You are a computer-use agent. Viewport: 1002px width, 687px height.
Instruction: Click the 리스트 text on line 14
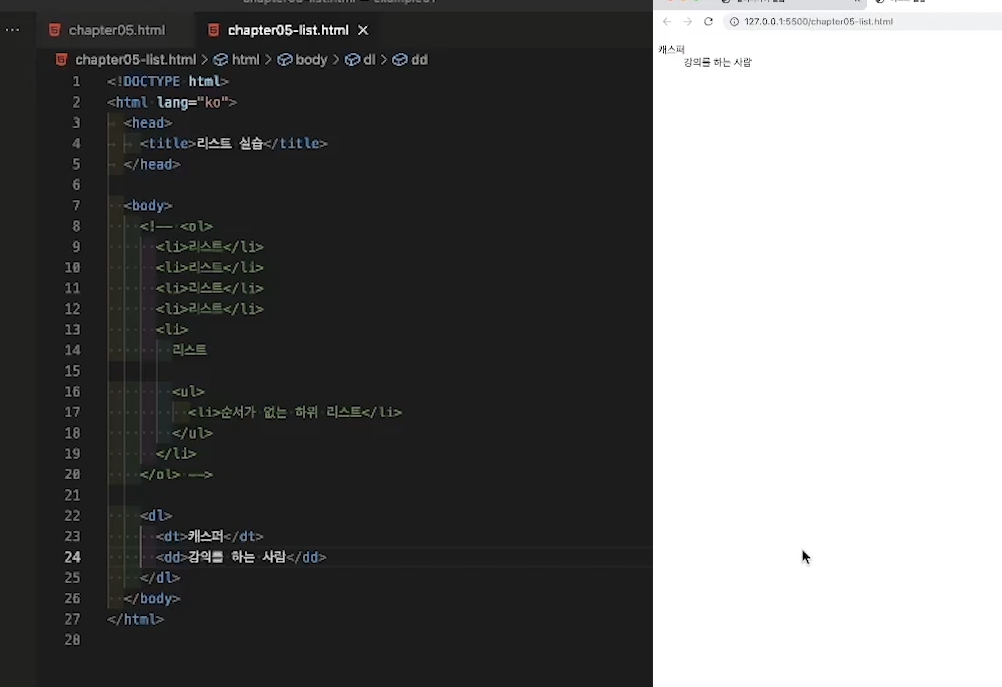189,350
